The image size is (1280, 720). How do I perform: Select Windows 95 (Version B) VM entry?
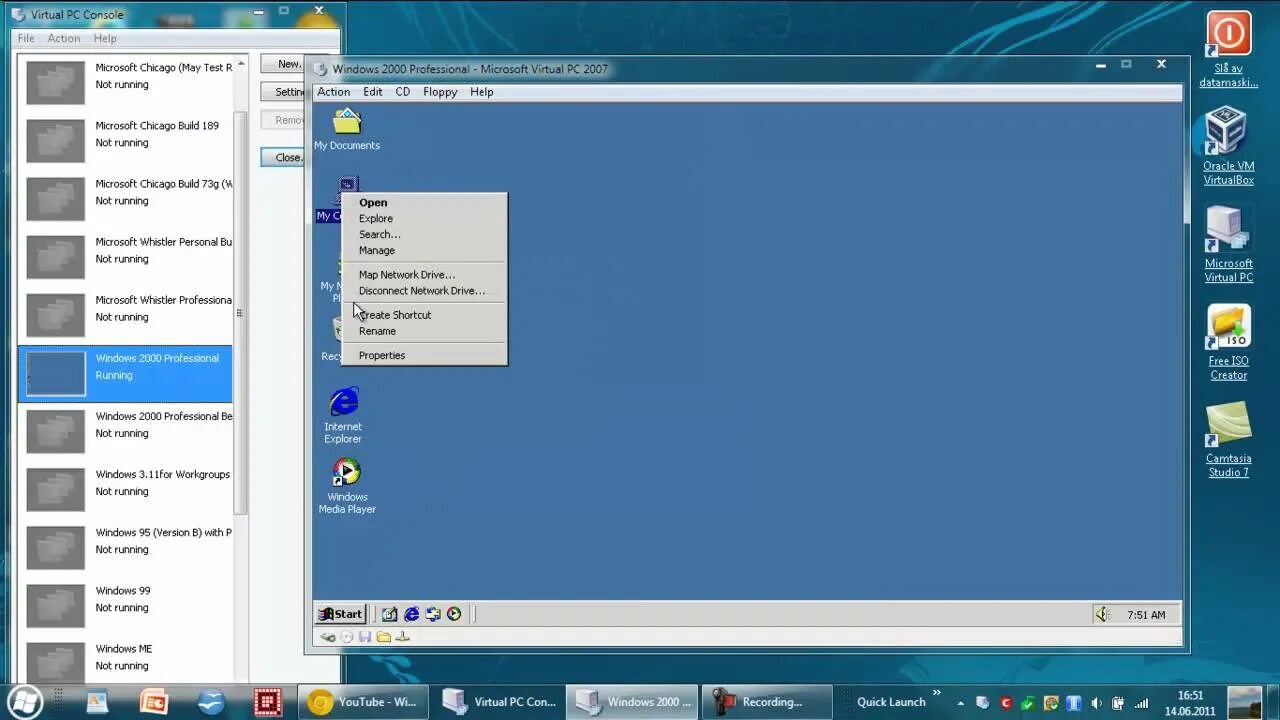(125, 548)
